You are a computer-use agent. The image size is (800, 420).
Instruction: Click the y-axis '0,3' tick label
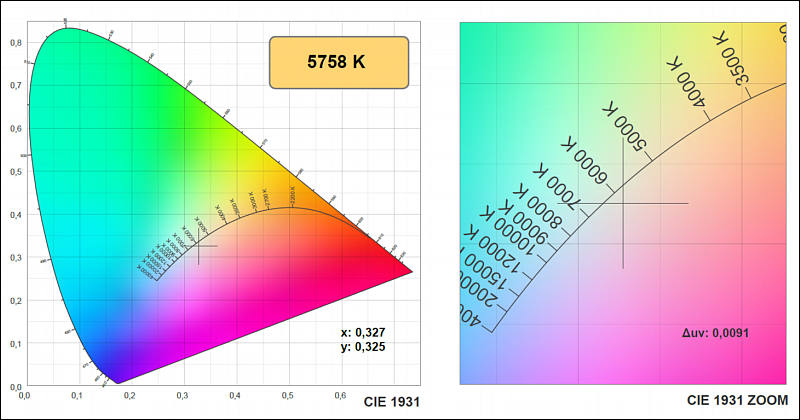click(16, 258)
